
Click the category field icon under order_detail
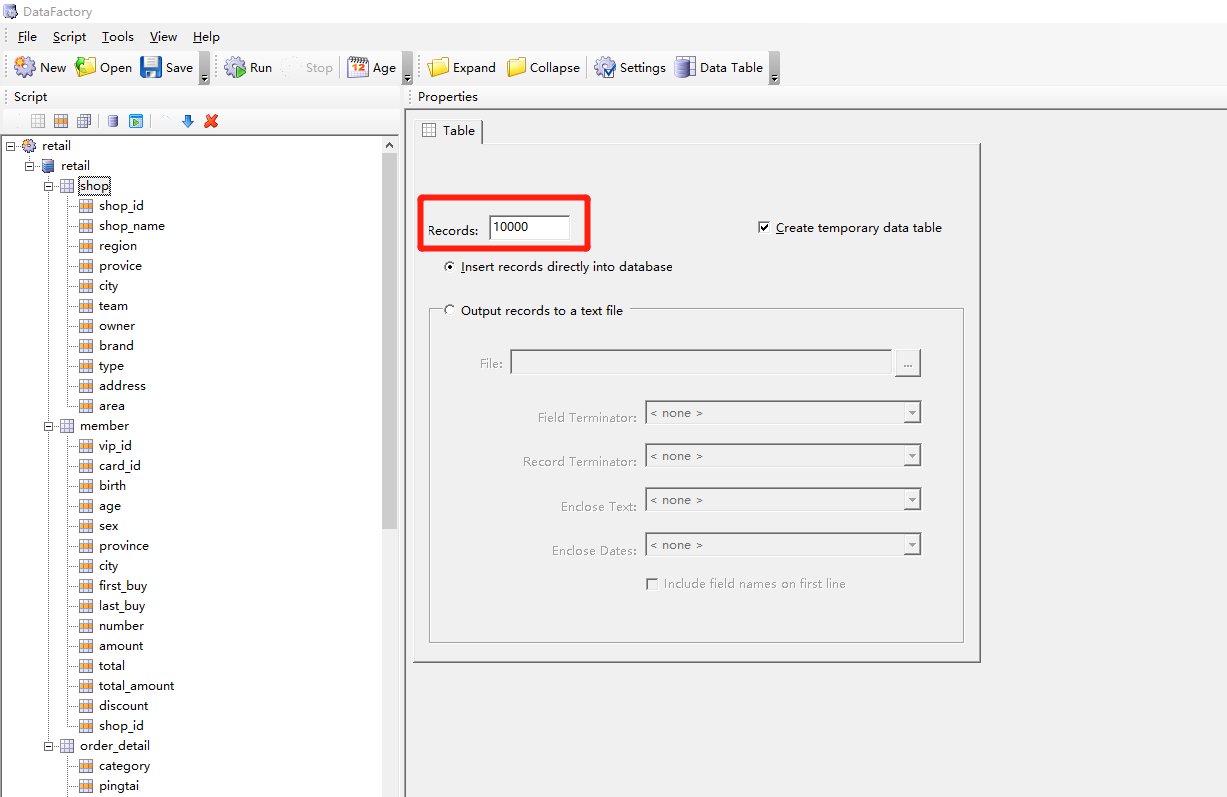pos(86,766)
